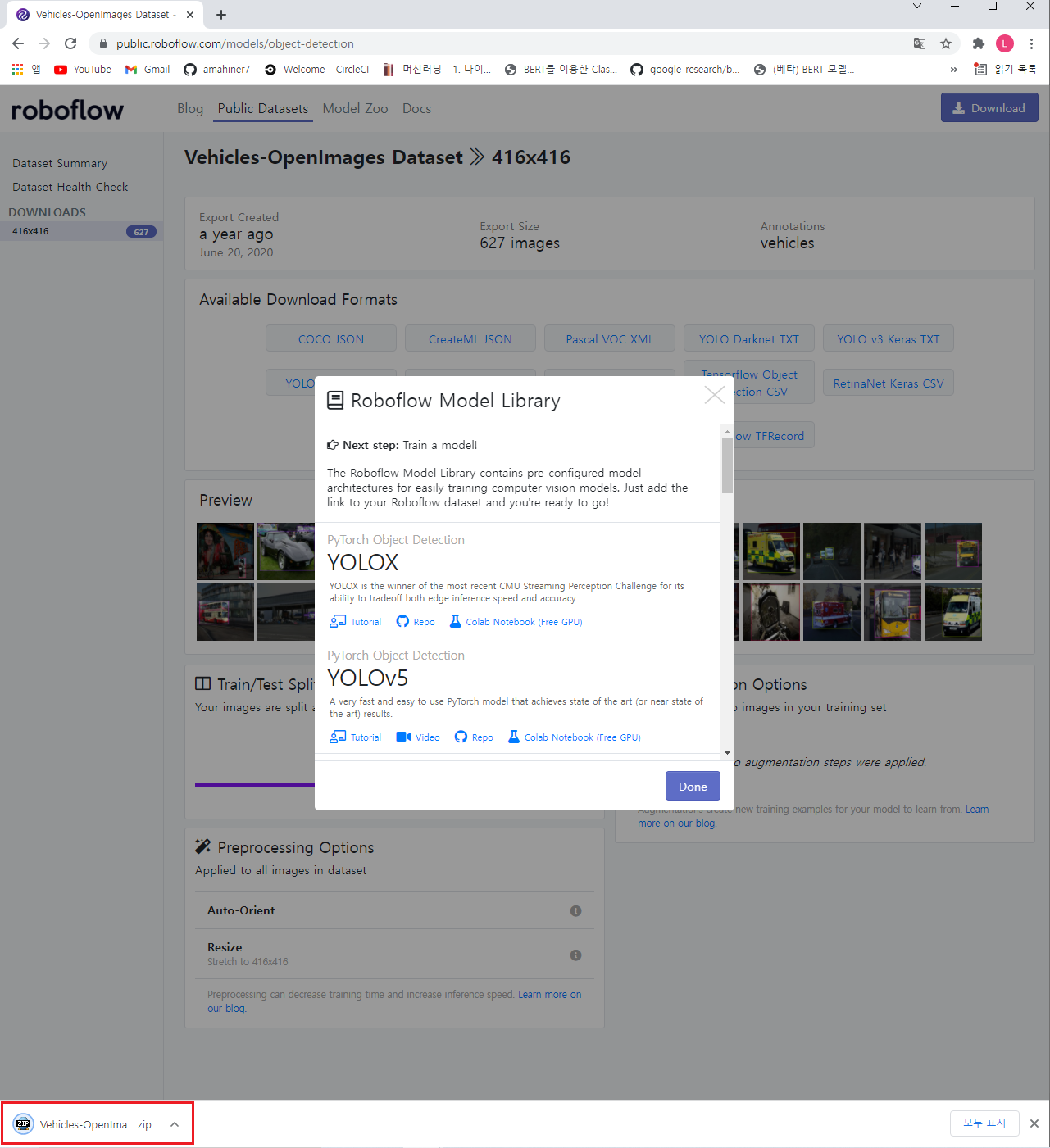1050x1148 pixels.
Task: Choose the Pascal VOC XML download format
Action: [x=610, y=338]
